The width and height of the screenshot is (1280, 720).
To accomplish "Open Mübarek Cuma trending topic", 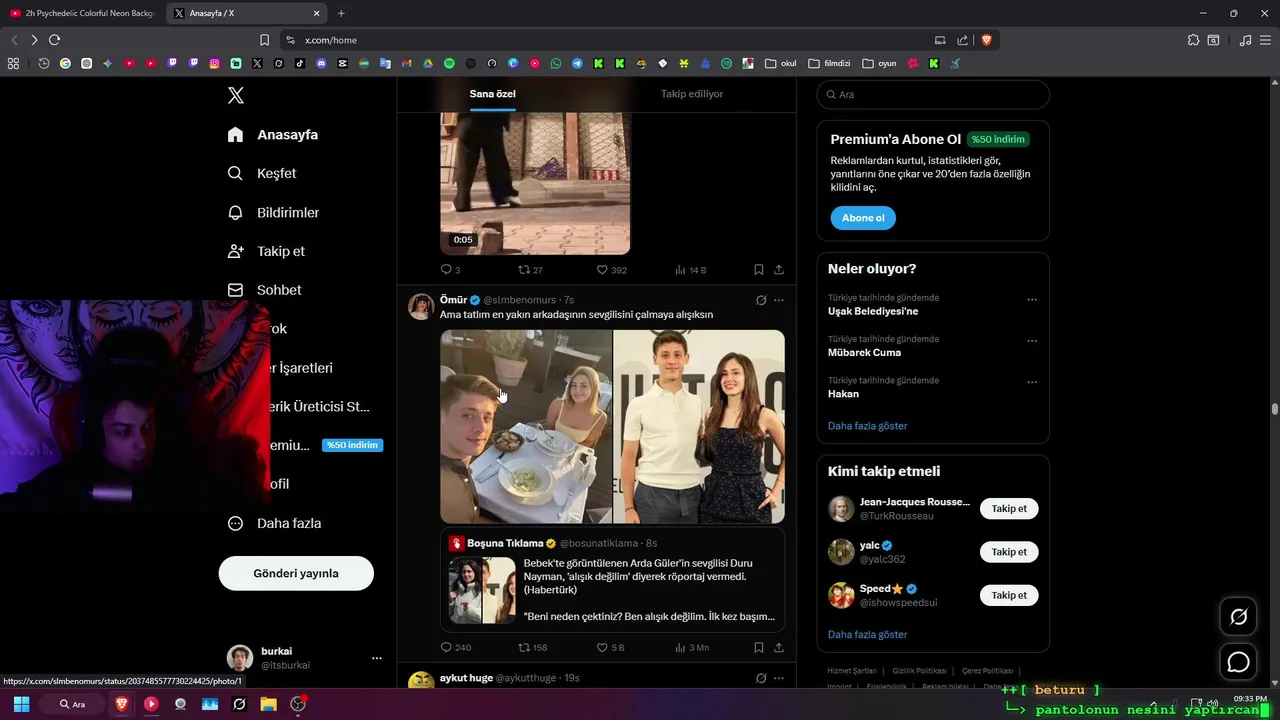I will tap(865, 352).
